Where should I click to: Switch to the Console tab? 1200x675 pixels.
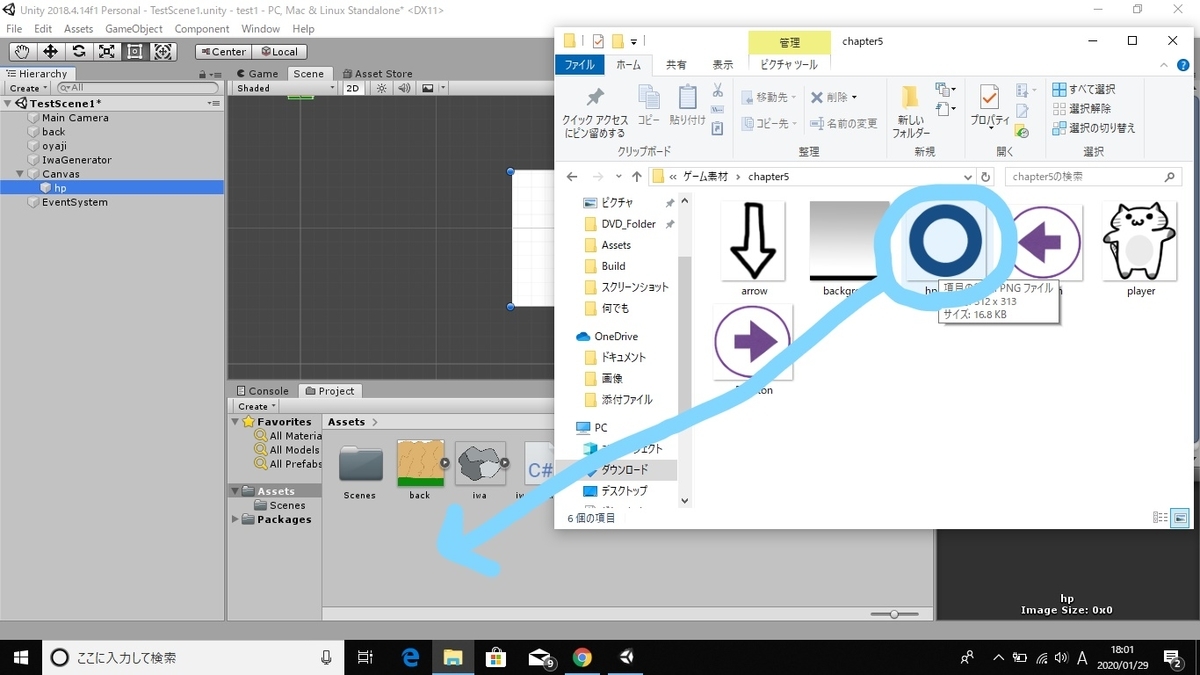tap(262, 391)
